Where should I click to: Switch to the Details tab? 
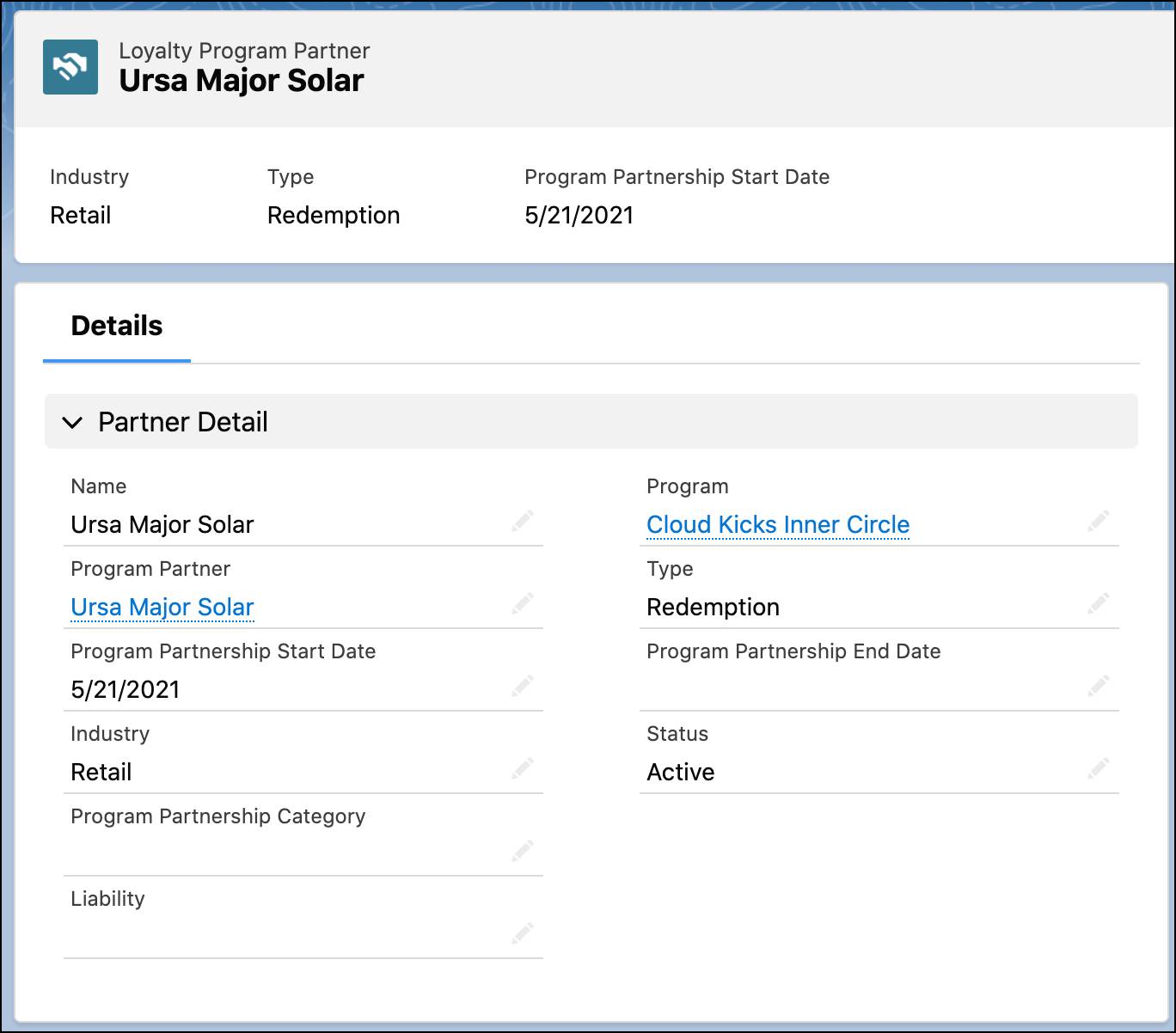click(116, 326)
